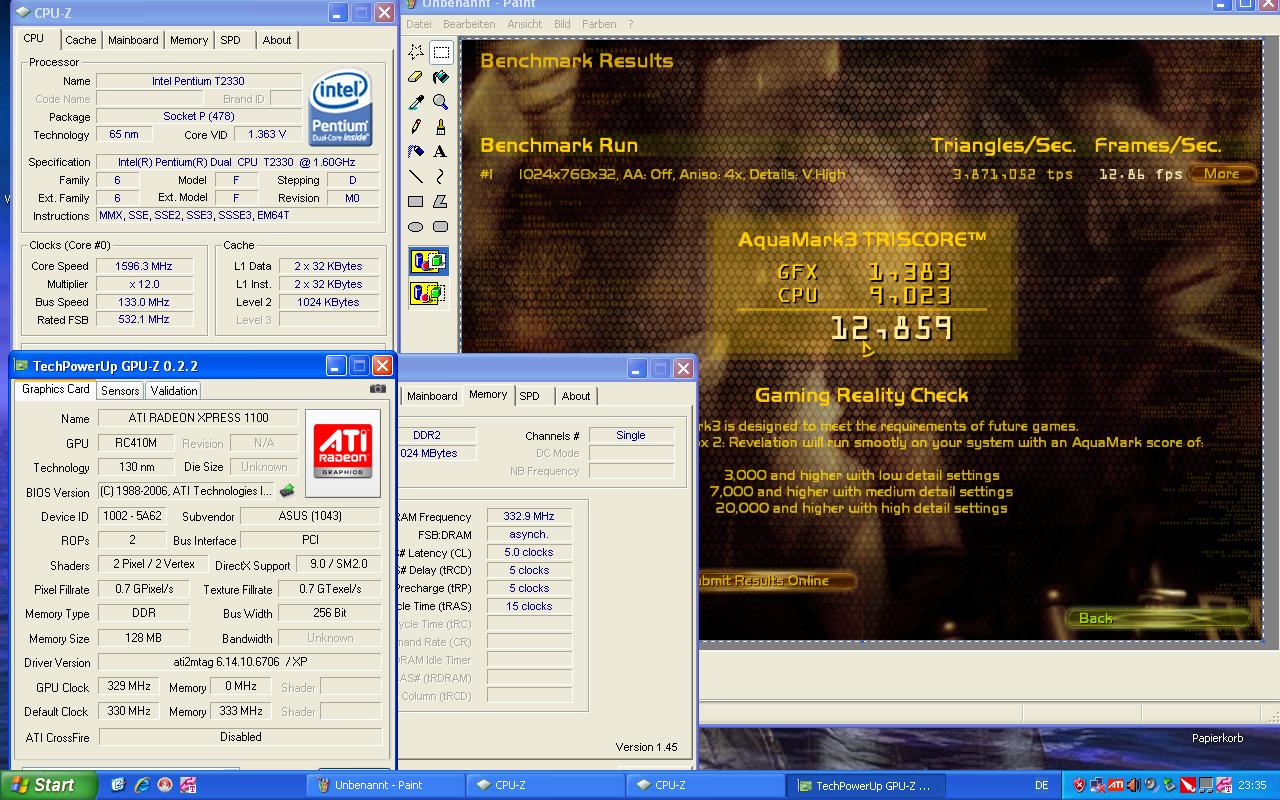Click the GPU-Z BIOS save chip icon
The height and width of the screenshot is (800, 1280).
click(287, 491)
